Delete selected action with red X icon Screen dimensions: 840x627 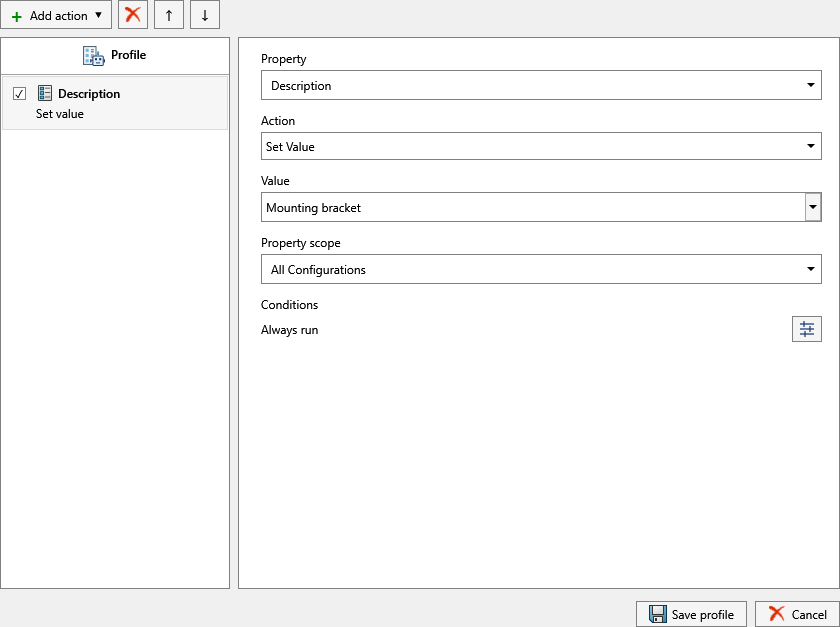132,15
